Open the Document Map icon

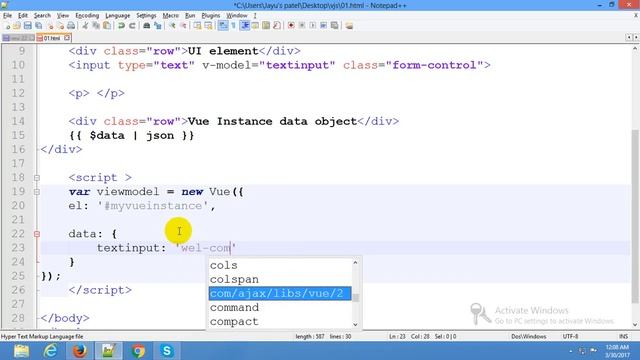(266, 26)
